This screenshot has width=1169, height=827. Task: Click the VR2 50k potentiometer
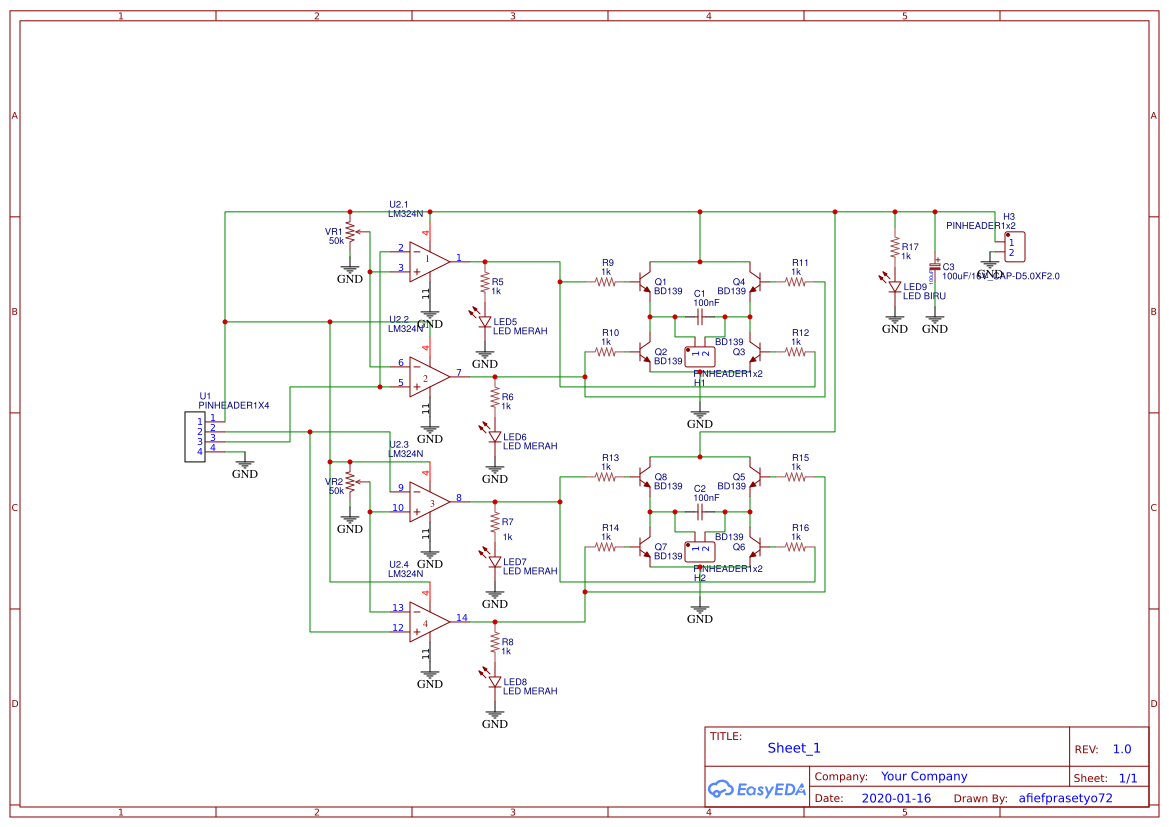click(x=349, y=484)
